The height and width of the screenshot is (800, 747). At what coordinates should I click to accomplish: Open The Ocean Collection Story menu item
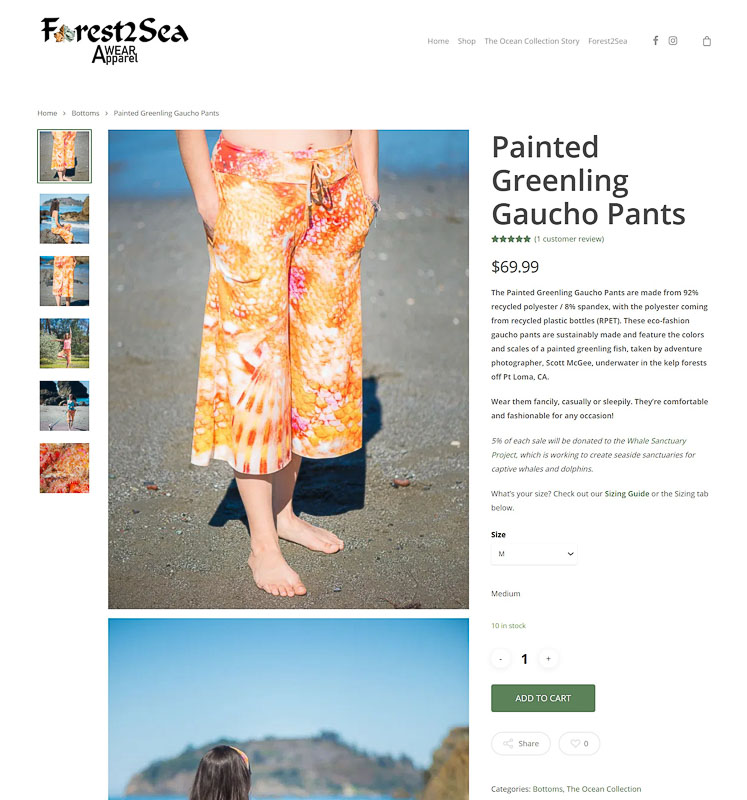(x=532, y=41)
